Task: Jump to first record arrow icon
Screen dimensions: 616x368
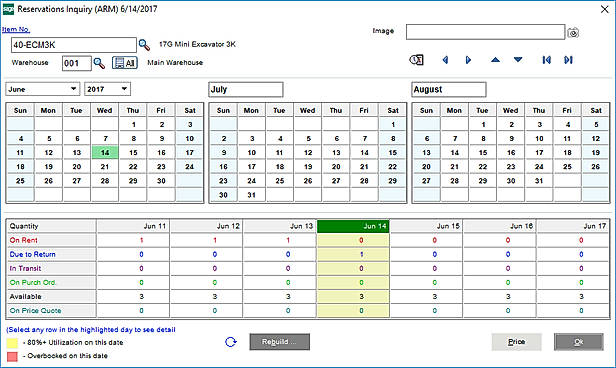Action: tap(546, 60)
